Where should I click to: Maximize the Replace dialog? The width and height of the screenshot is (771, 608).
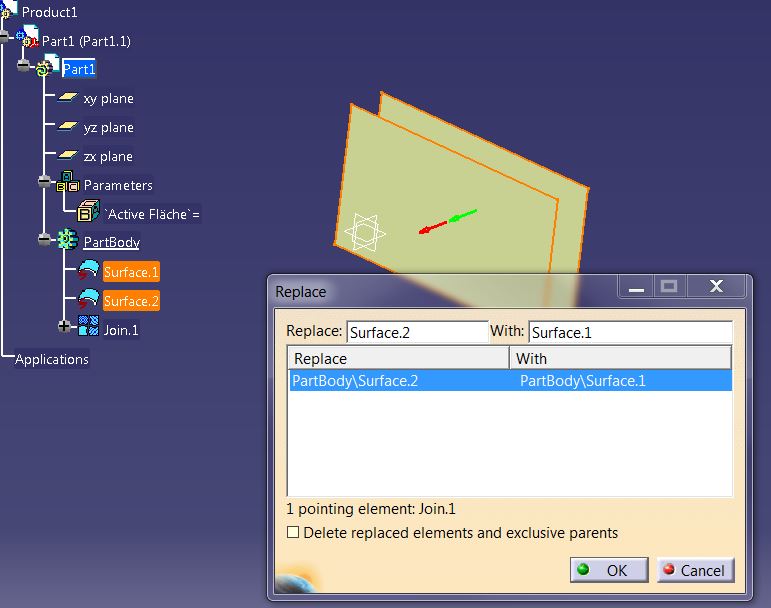tap(670, 287)
